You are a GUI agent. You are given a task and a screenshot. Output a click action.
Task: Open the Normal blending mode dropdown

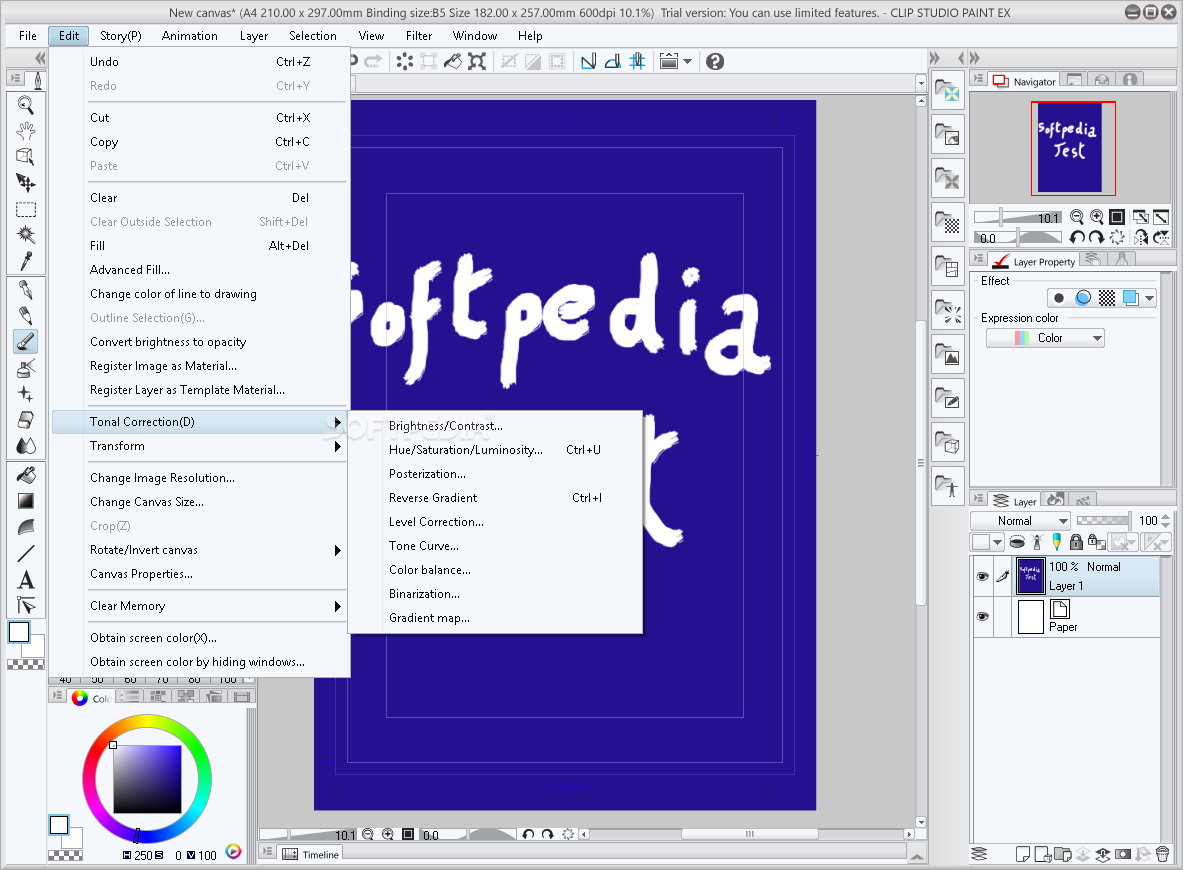(1020, 521)
